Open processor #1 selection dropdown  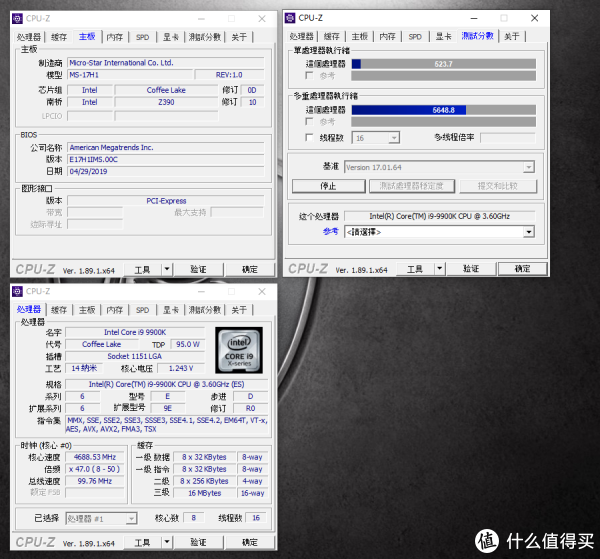101,518
